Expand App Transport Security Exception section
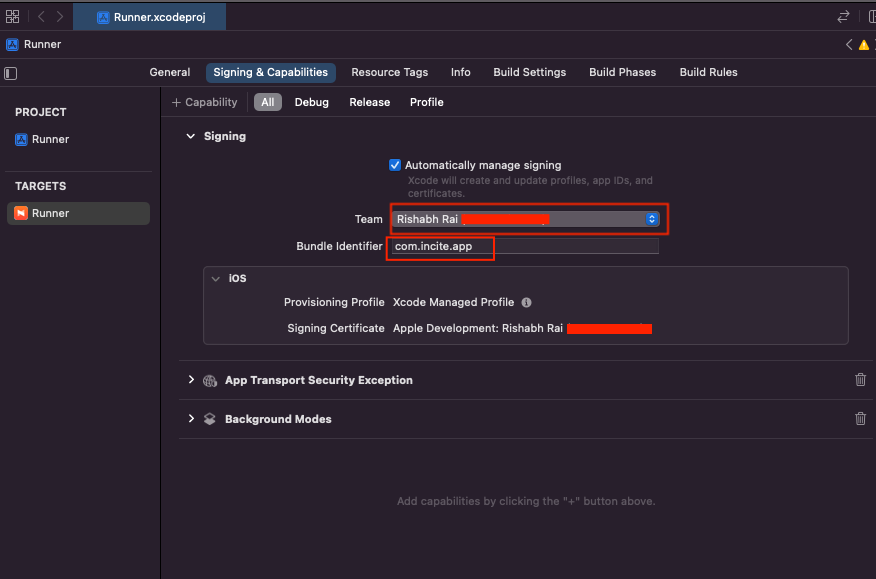 click(190, 380)
